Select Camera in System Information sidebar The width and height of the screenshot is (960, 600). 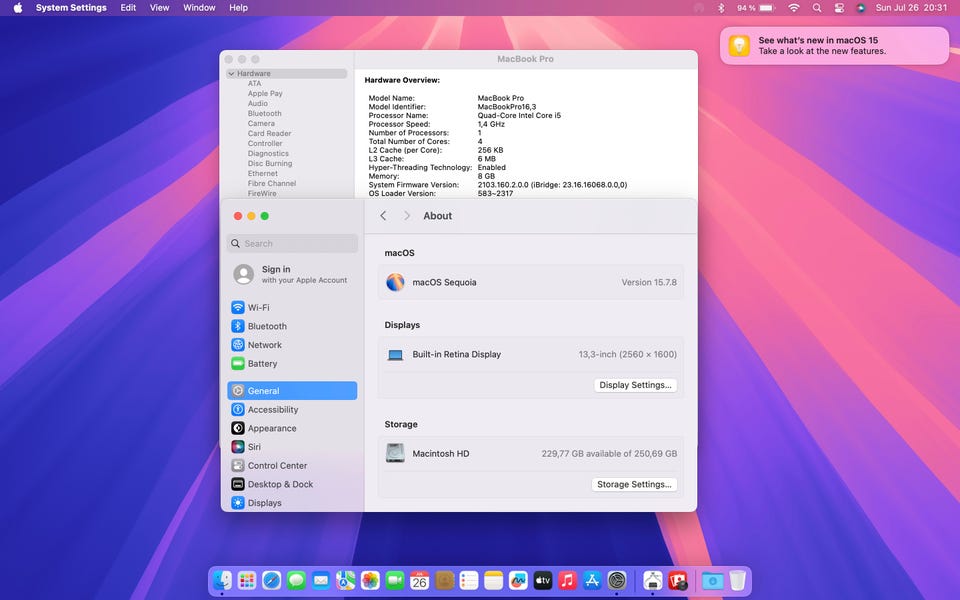261,124
